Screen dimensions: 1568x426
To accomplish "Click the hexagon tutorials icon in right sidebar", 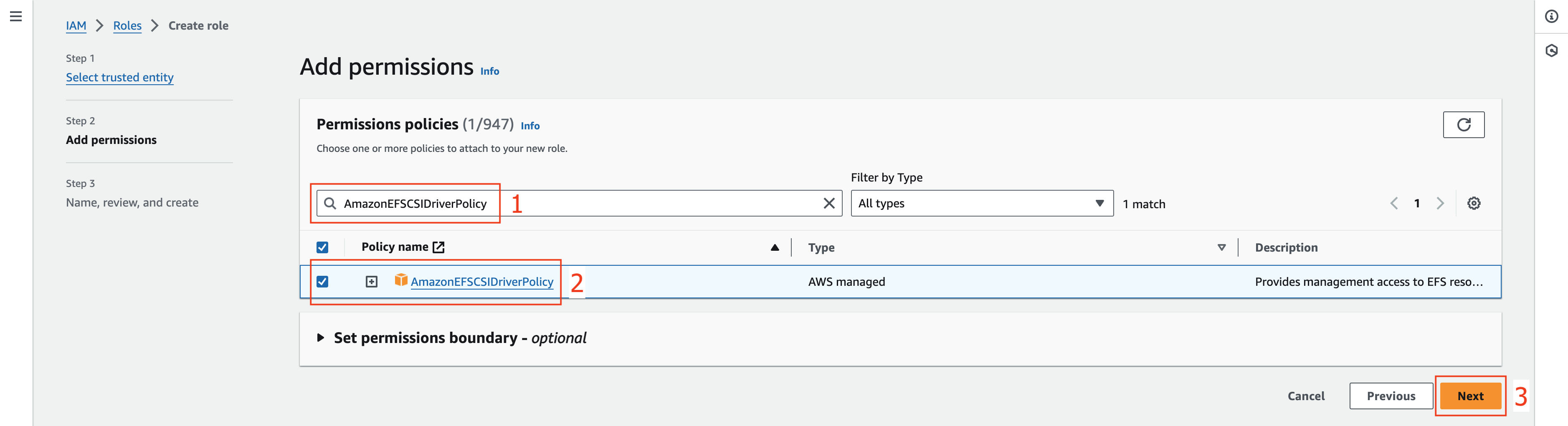I will pos(1552,50).
